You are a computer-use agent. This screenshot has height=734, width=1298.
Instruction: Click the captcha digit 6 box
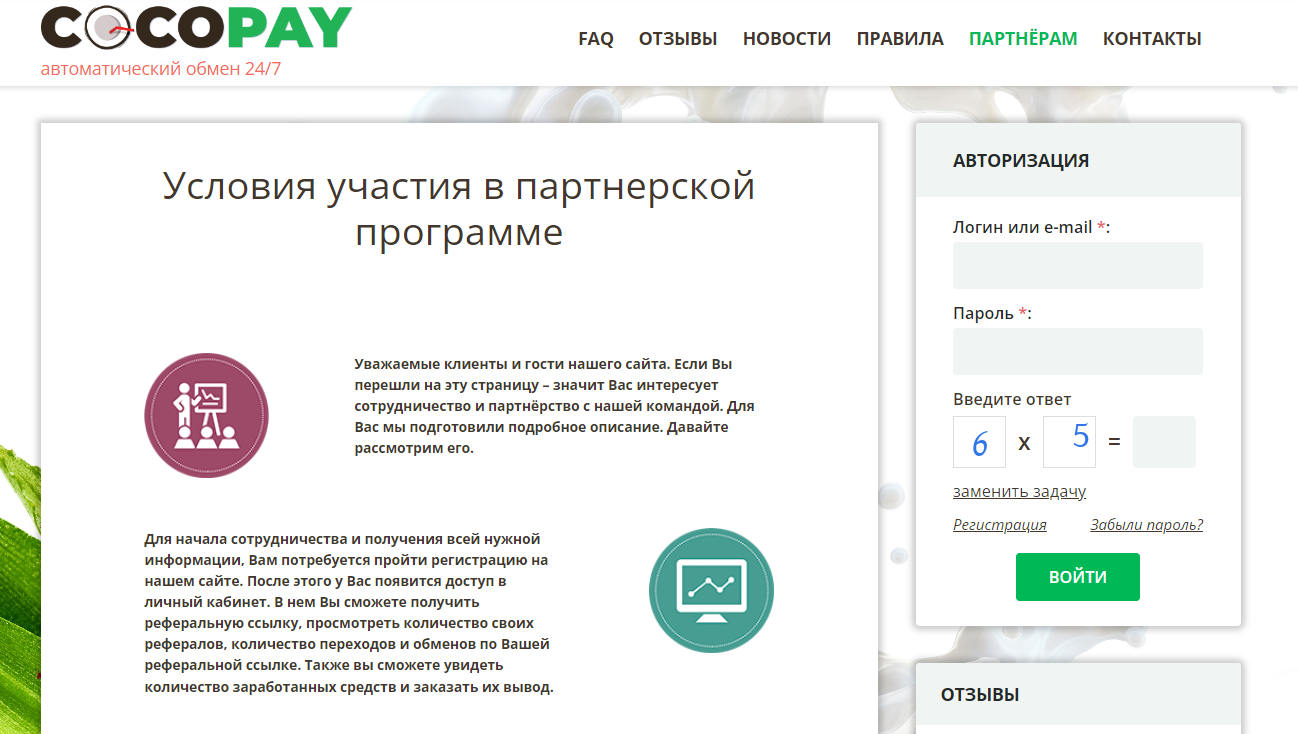[x=979, y=442]
